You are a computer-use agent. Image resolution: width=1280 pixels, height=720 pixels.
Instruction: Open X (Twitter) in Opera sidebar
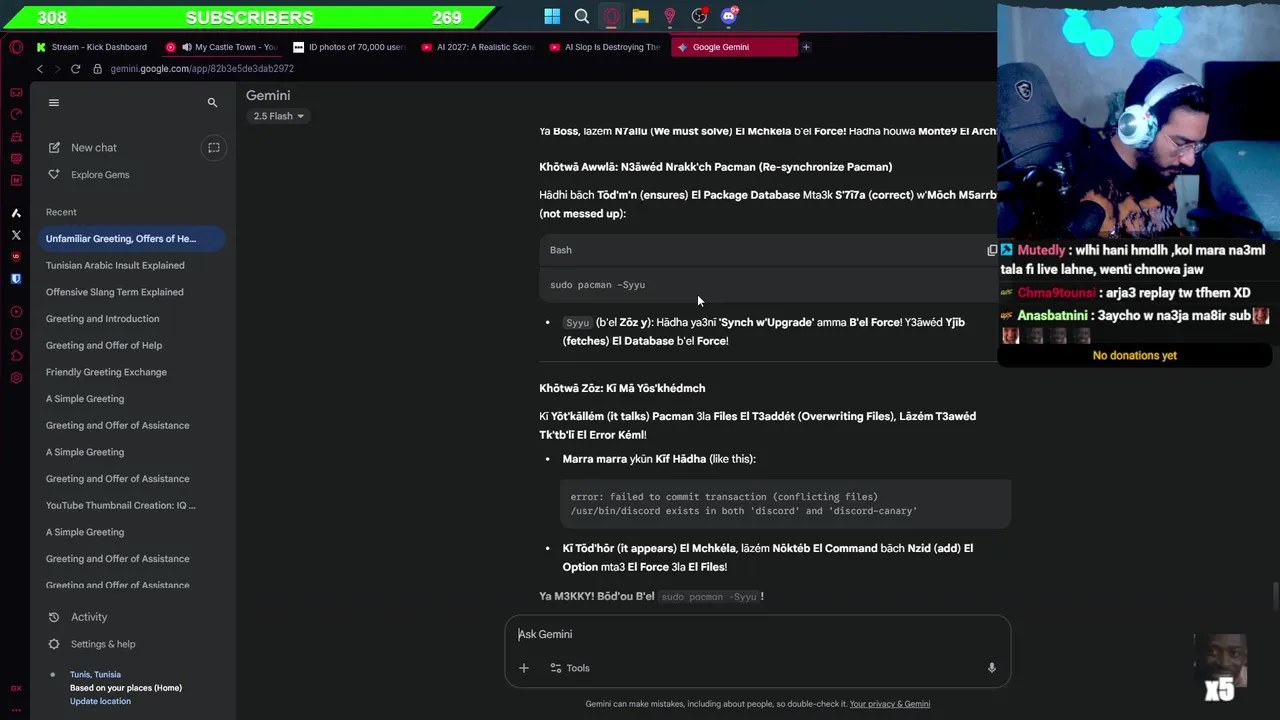[x=16, y=235]
